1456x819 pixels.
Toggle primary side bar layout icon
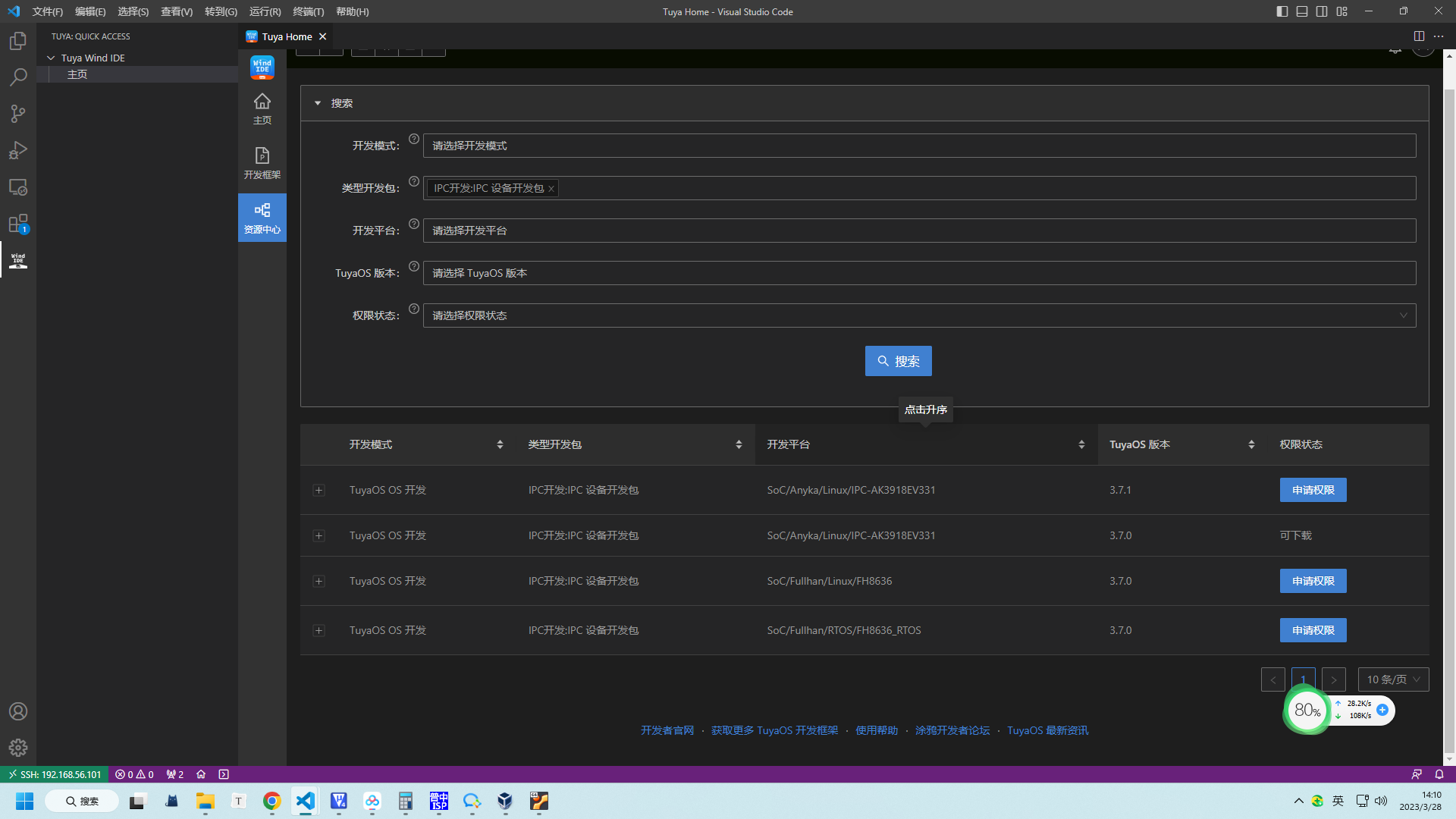point(1282,11)
